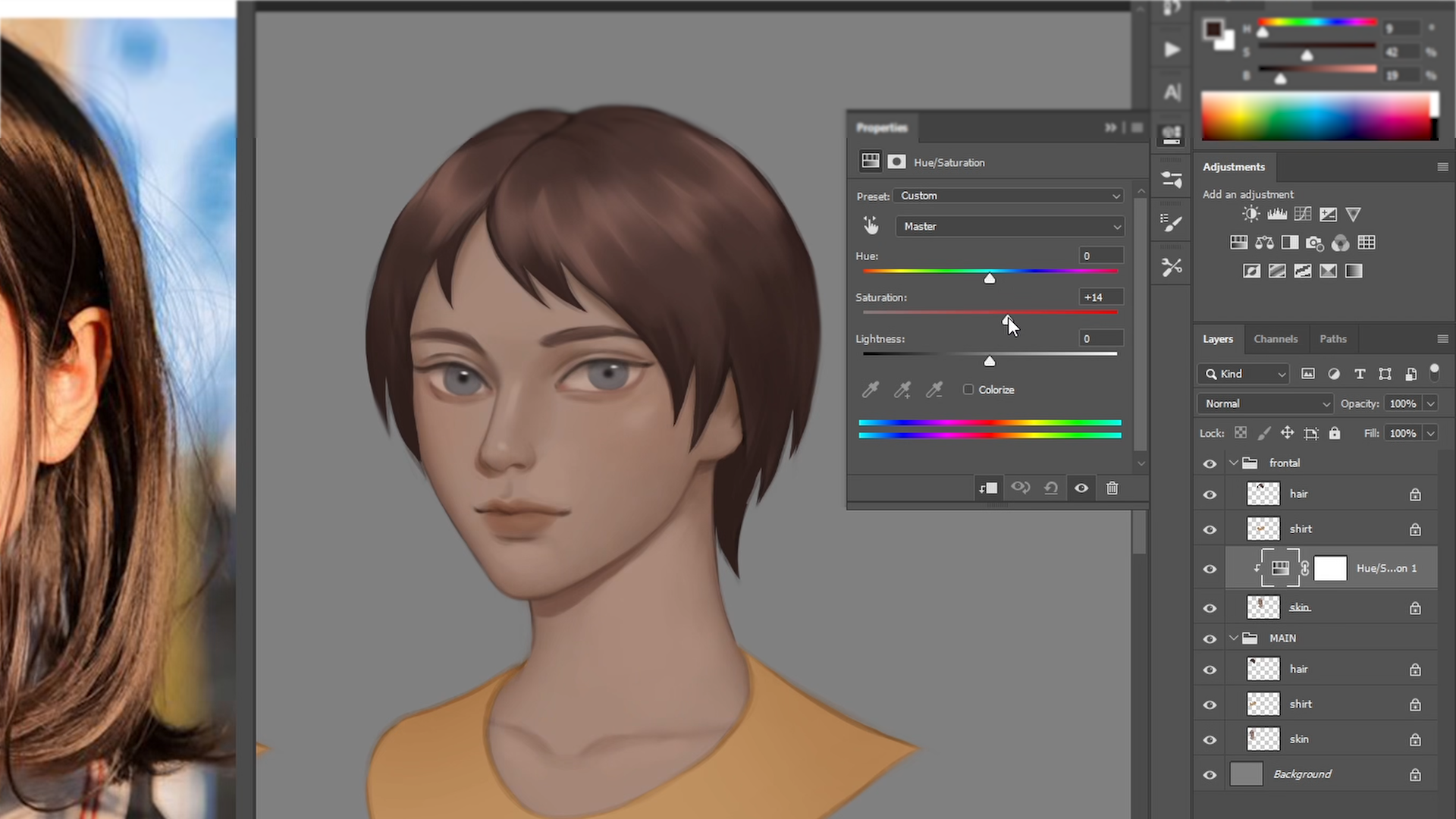The width and height of the screenshot is (1456, 819).
Task: Add a Gradient Map adjustment
Action: pos(1354,271)
